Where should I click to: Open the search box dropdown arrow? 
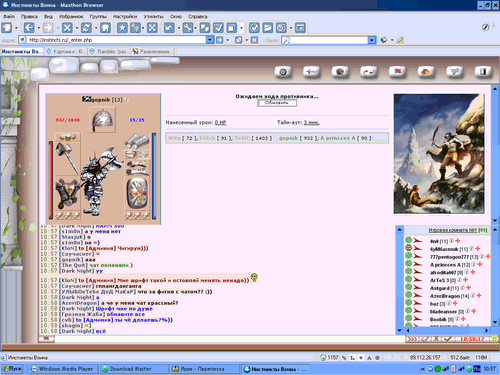pyautogui.click(x=372, y=40)
